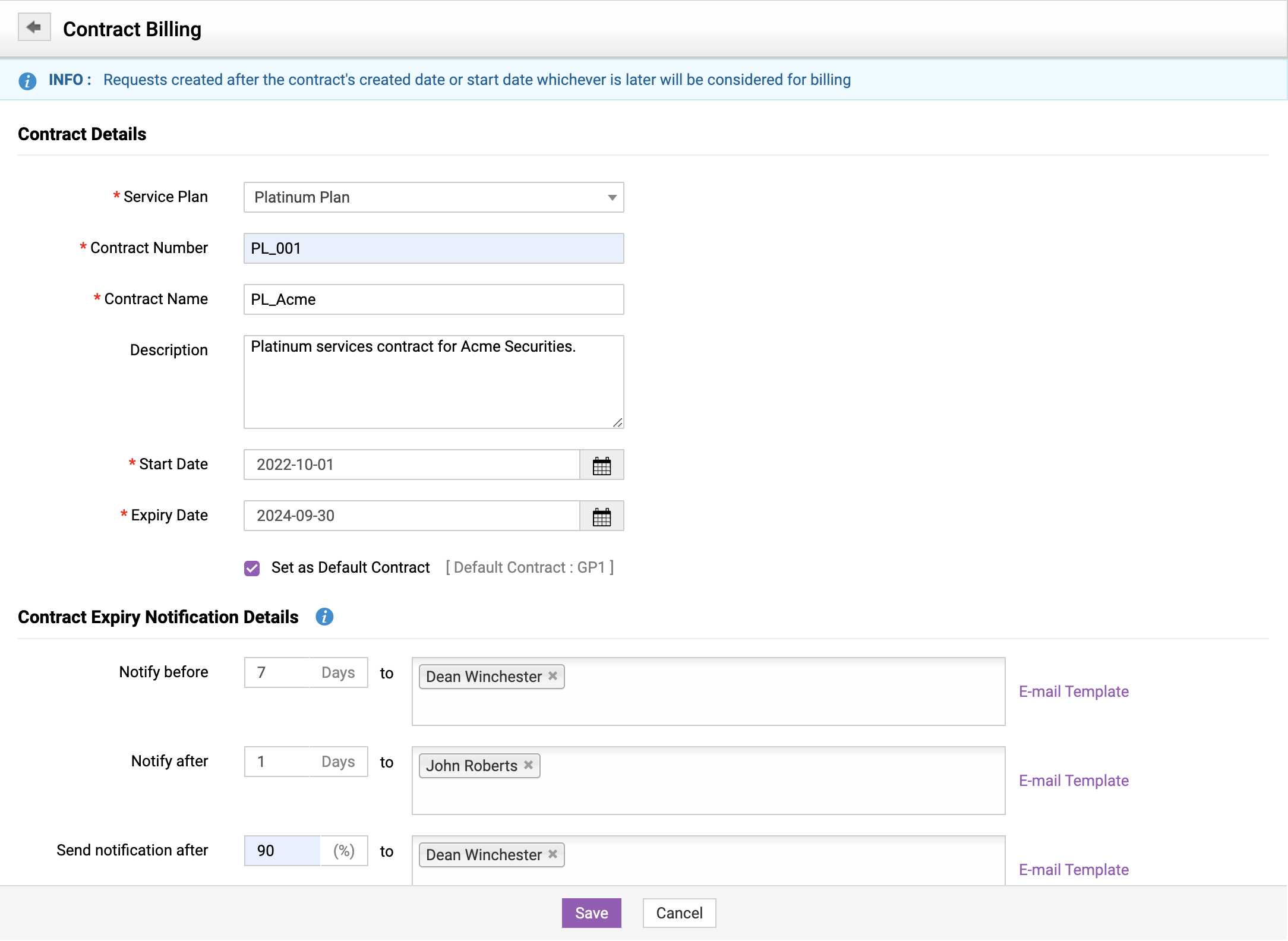Open the Expiry Date calendar picker
The height and width of the screenshot is (941, 1288).
click(601, 516)
